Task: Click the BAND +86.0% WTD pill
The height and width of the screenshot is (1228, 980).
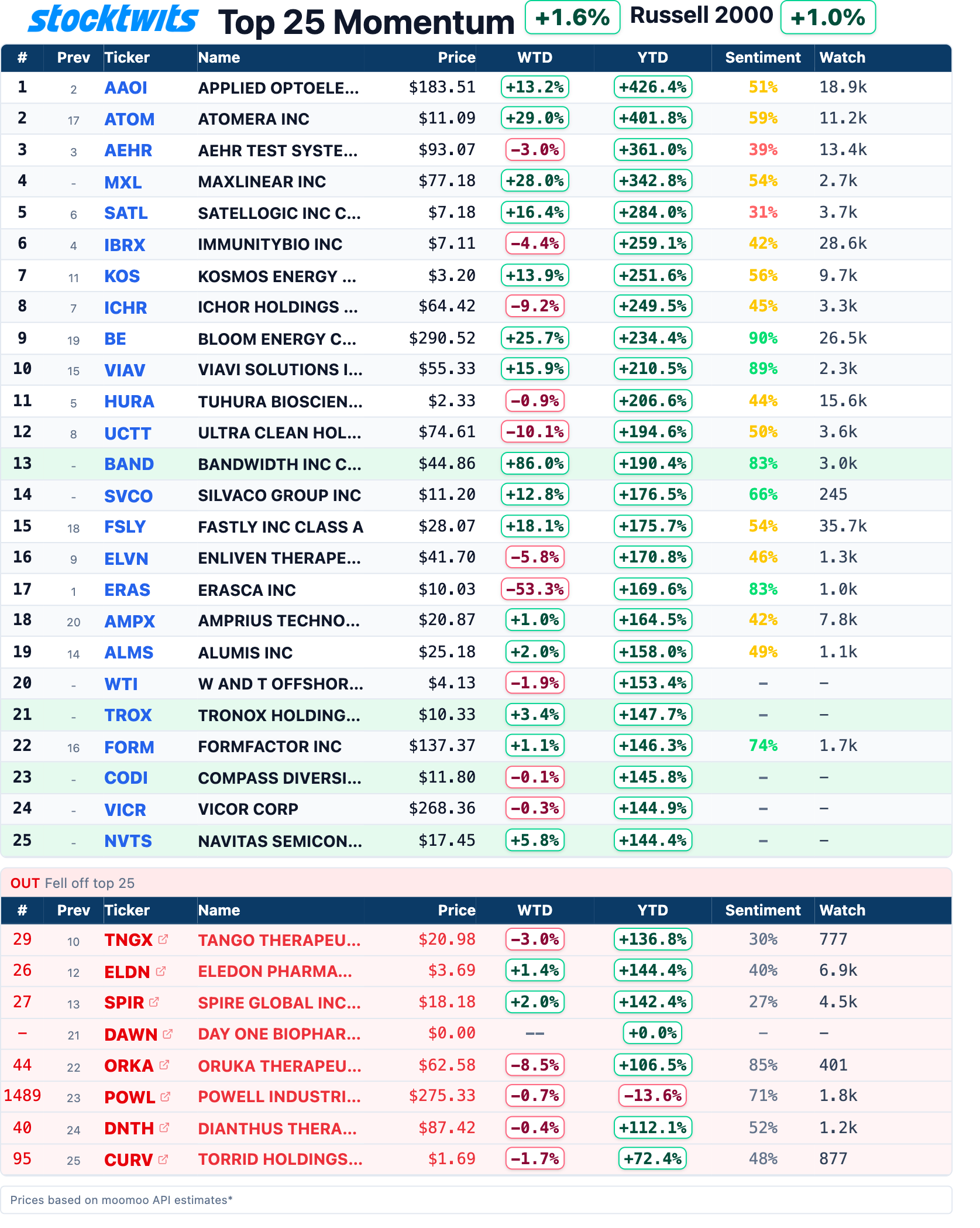Action: [535, 464]
